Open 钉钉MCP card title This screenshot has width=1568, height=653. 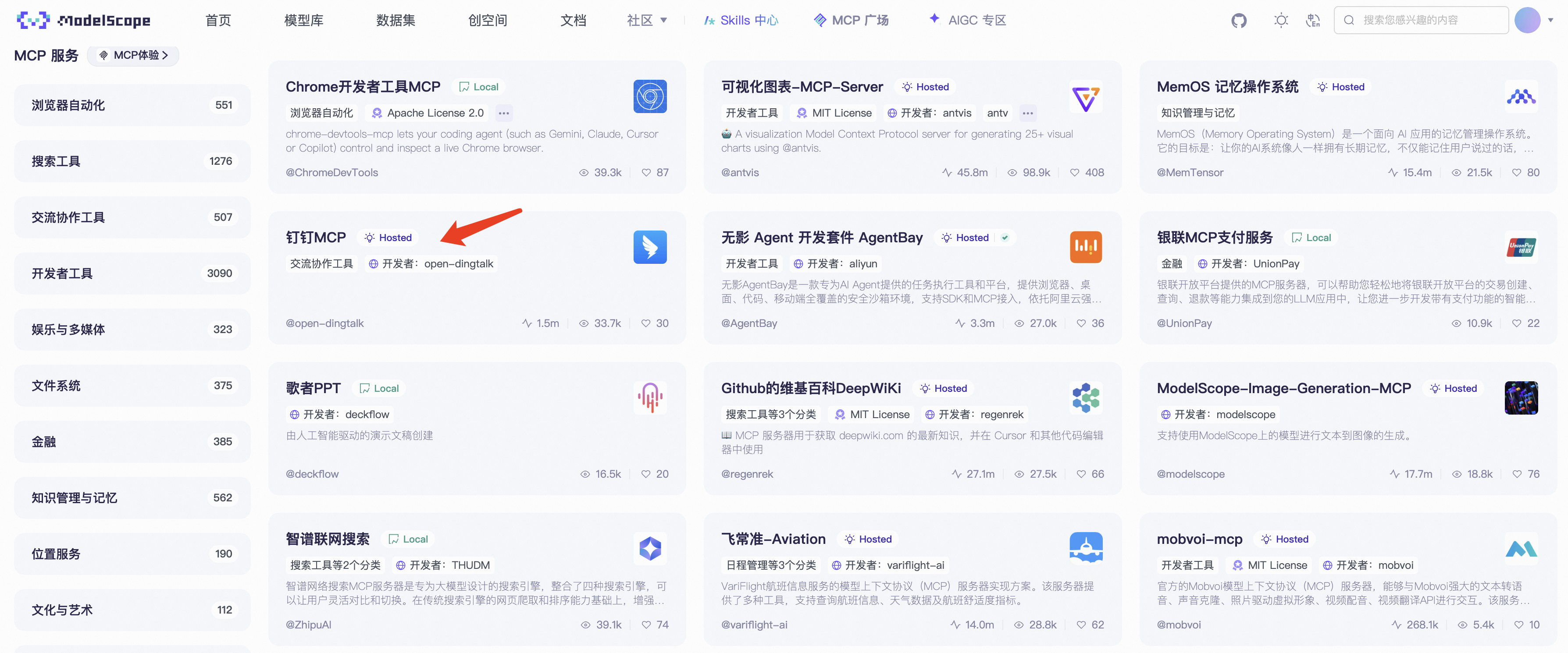(x=316, y=238)
